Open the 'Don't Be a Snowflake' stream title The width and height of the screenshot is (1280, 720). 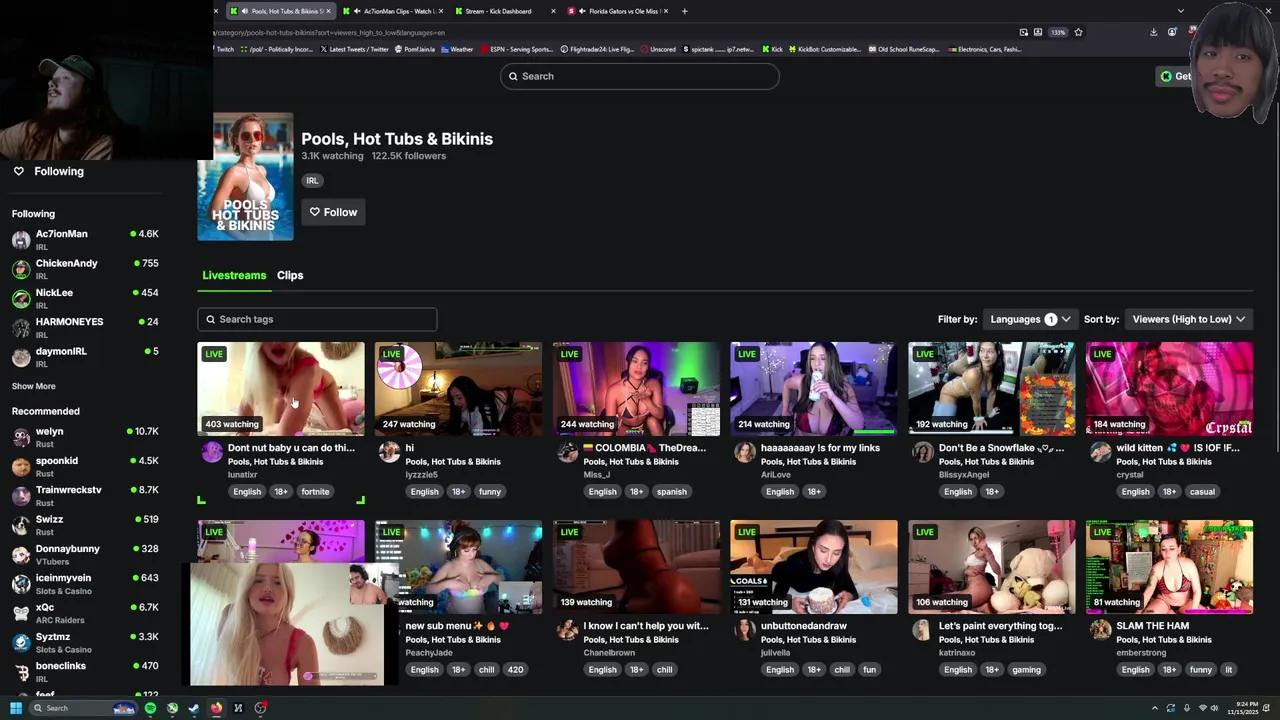(x=1001, y=448)
